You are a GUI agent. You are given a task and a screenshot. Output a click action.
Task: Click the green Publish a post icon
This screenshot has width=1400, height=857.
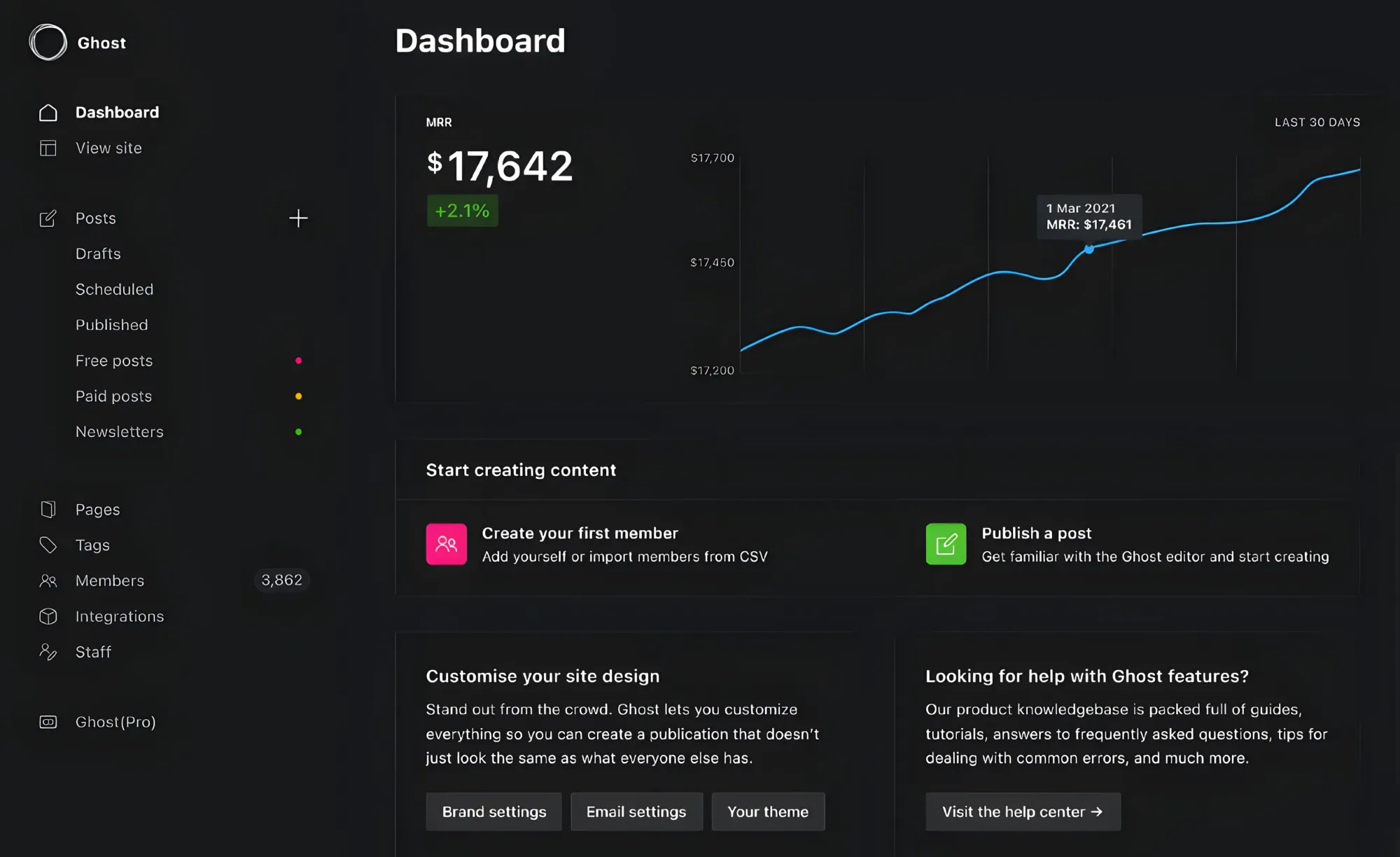coord(946,544)
